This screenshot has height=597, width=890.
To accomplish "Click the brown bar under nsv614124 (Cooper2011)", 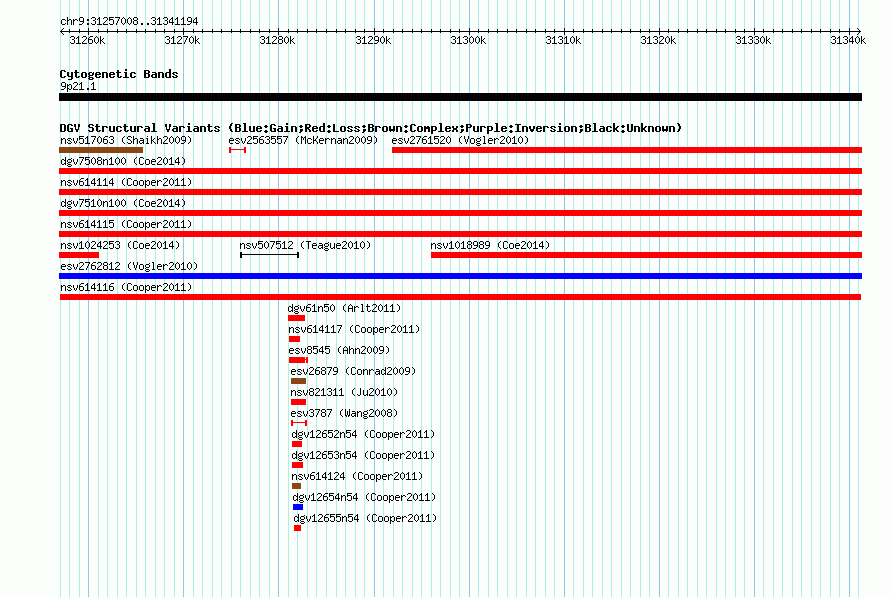I will pos(296,486).
